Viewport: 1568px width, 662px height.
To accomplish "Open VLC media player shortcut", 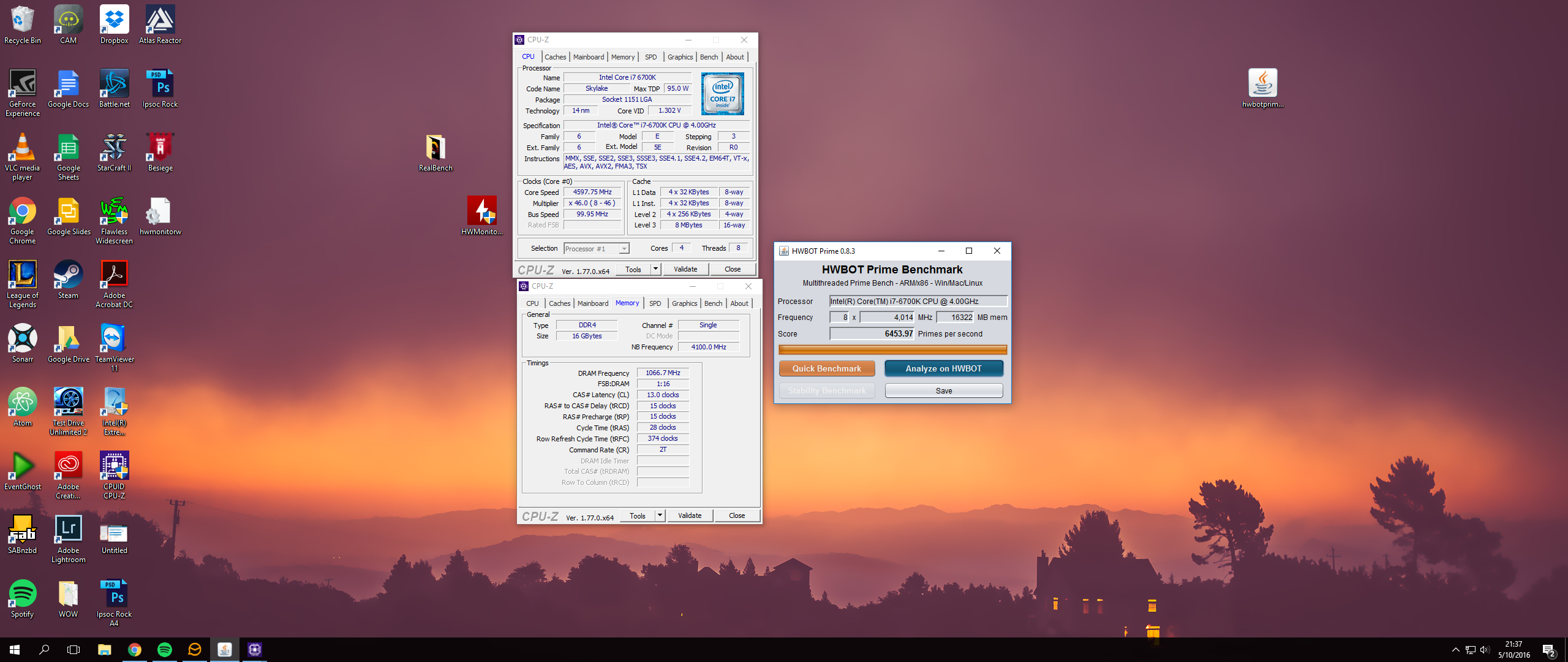I will (23, 156).
